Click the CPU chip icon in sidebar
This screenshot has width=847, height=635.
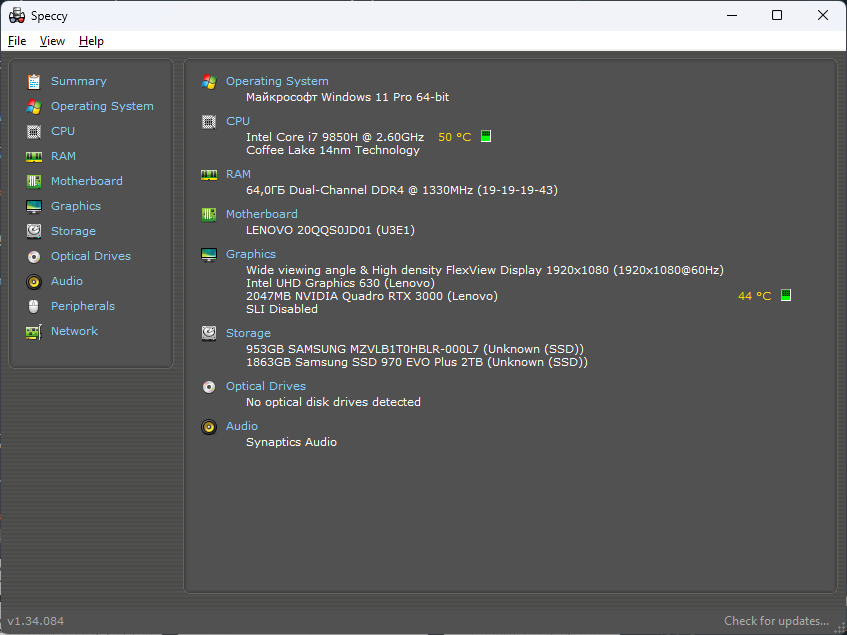tap(33, 131)
